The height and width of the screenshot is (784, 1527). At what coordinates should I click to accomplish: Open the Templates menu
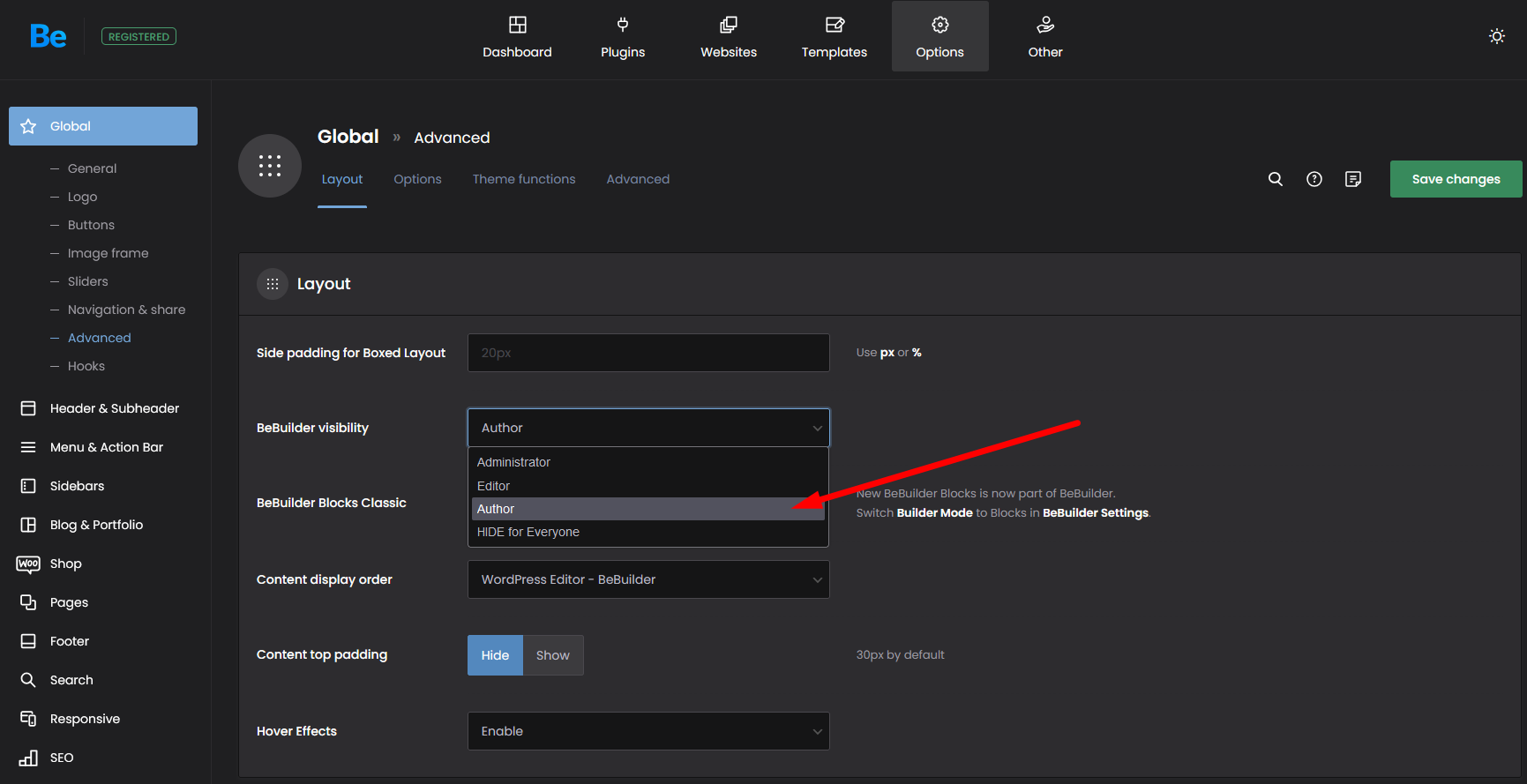pos(835,36)
